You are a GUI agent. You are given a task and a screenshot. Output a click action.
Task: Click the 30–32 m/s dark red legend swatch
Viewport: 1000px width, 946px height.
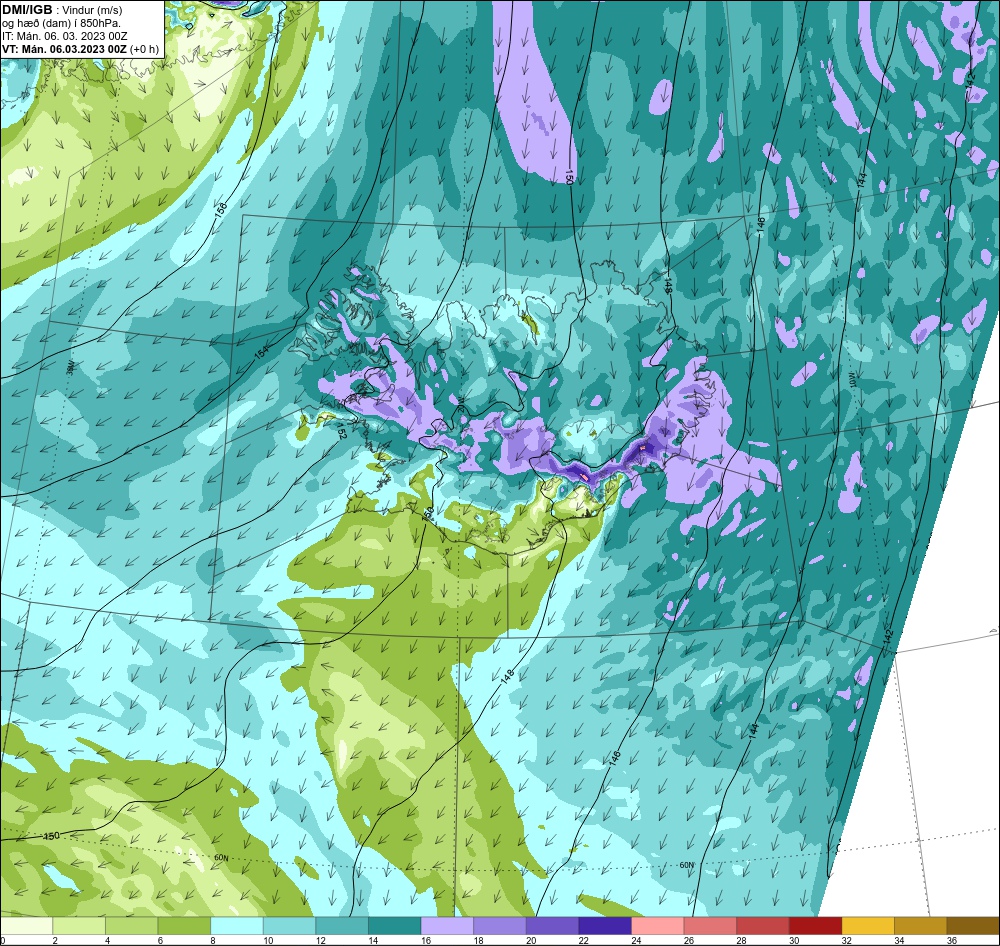click(816, 926)
